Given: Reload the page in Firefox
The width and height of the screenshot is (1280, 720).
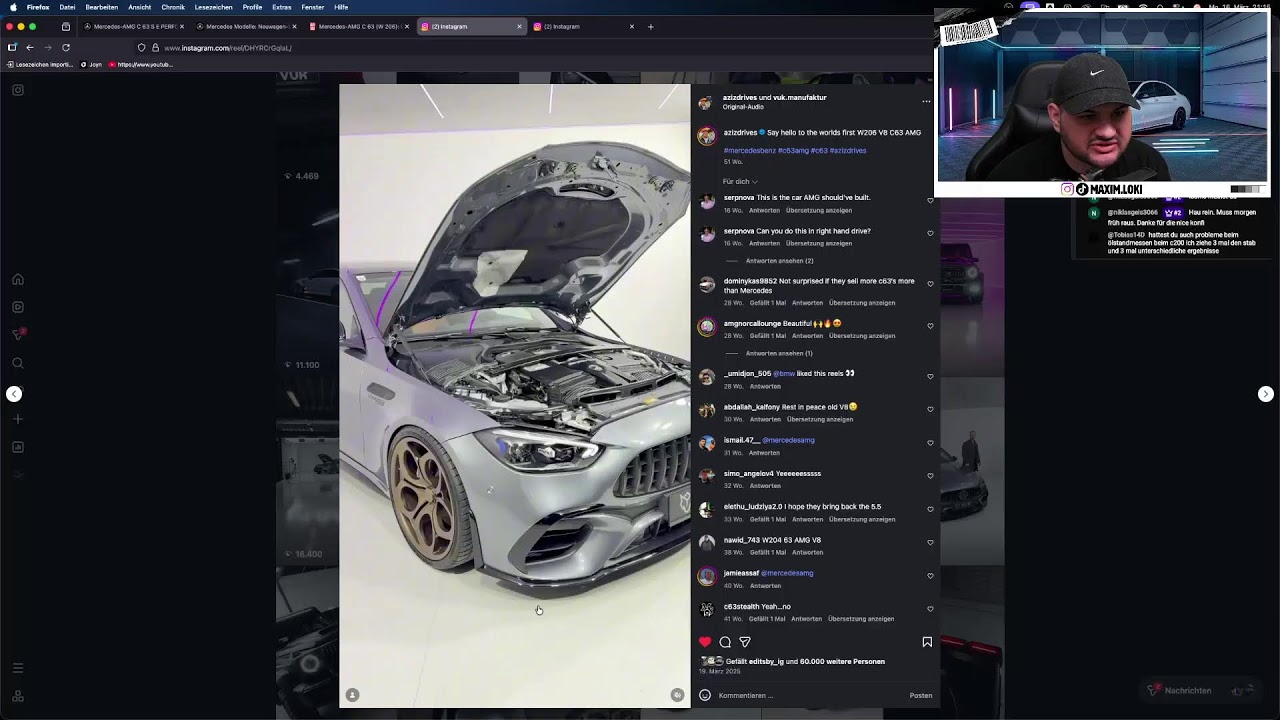Looking at the screenshot, I should click(66, 47).
